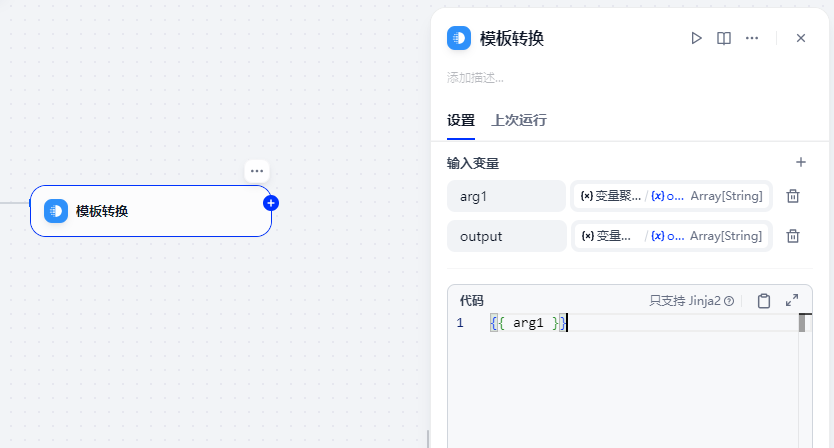Delete the output input variable

pyautogui.click(x=793, y=236)
